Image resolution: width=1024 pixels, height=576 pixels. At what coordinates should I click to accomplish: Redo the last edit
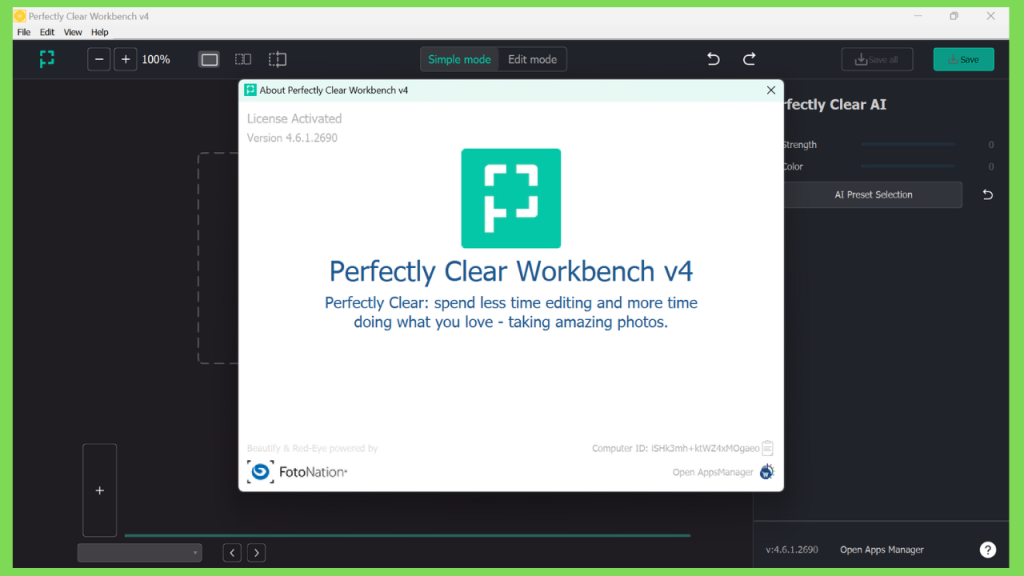[x=749, y=59]
